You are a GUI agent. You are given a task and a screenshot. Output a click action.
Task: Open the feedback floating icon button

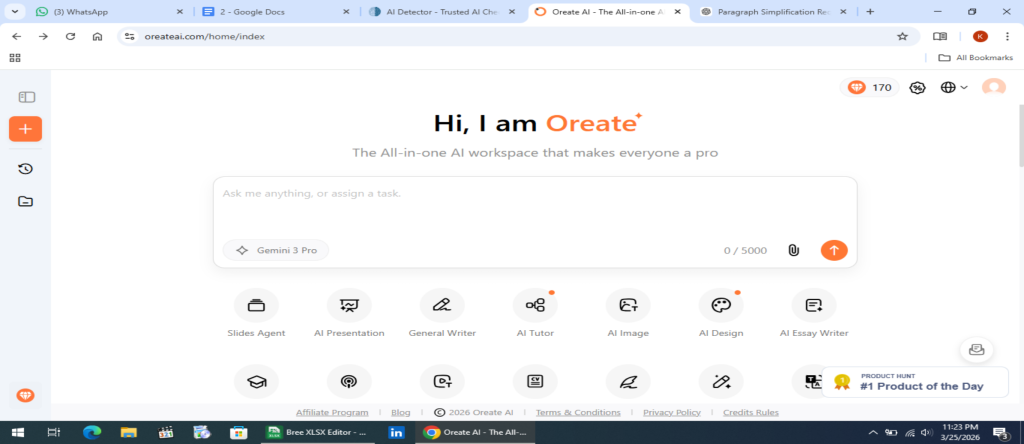click(976, 350)
